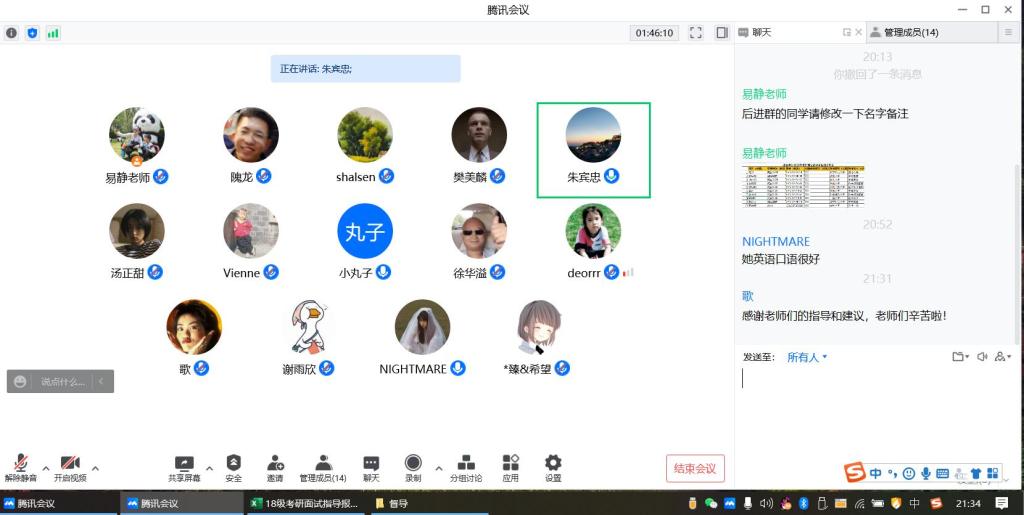Expand the arrow next to 共享屏幕
The width and height of the screenshot is (1024, 515).
209,468
